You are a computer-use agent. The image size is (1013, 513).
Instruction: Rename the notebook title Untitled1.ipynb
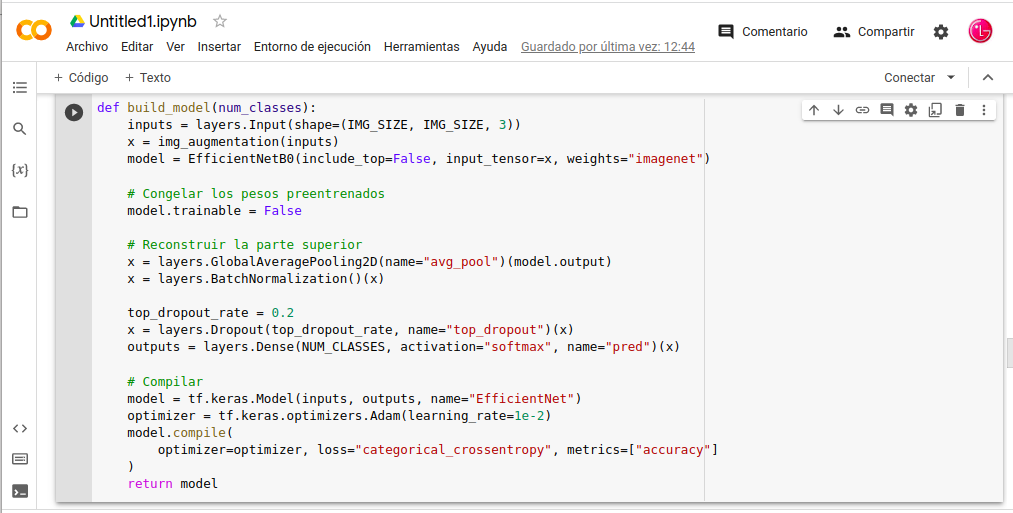tap(145, 21)
